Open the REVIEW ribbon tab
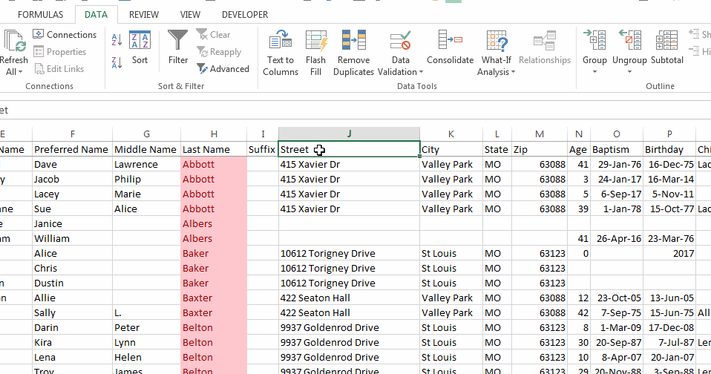Image resolution: width=711 pixels, height=374 pixels. coord(144,15)
